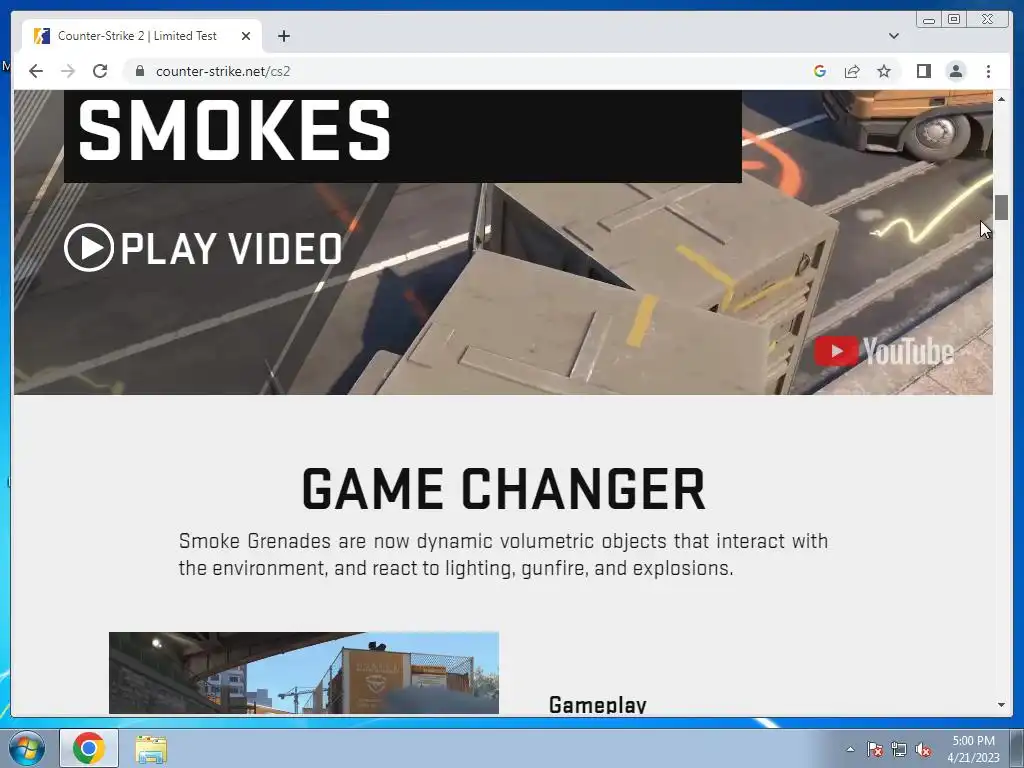Click the page scrollbar up arrow

coord(1001,99)
